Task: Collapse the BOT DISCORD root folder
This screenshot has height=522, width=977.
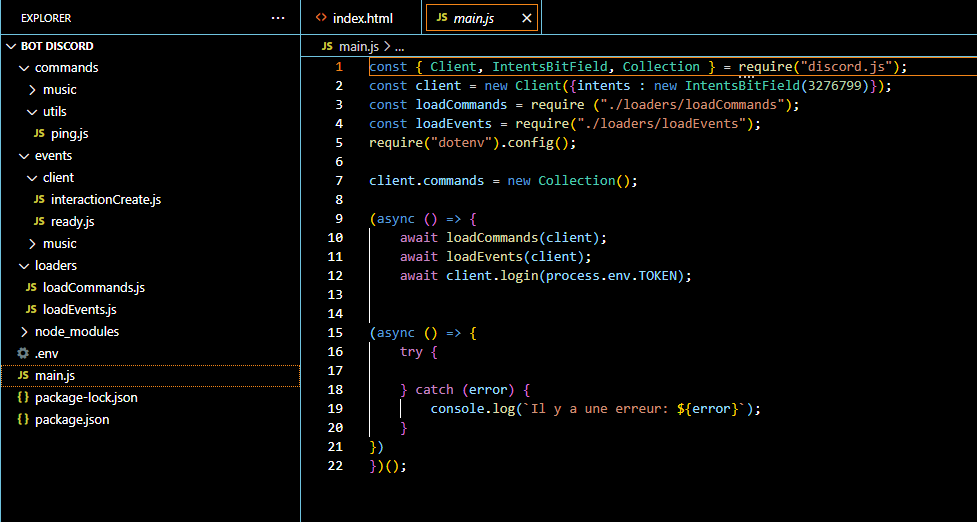Action: (11, 46)
